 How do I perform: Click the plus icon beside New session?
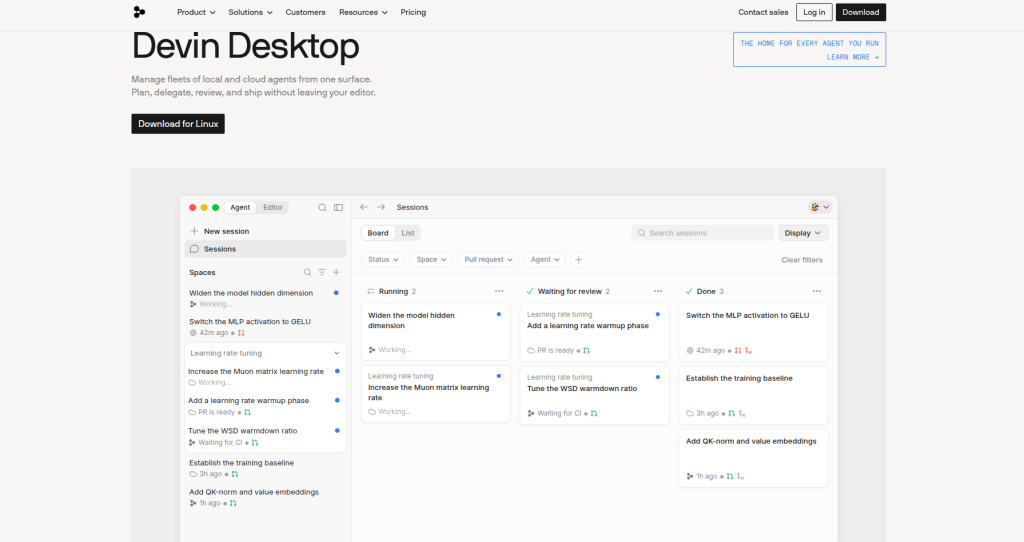(194, 231)
